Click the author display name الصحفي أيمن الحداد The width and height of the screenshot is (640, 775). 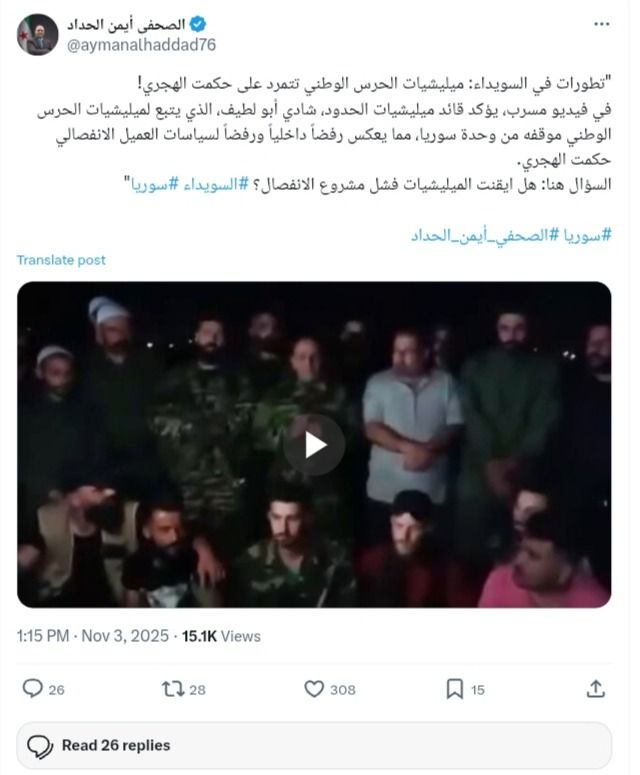coord(126,24)
